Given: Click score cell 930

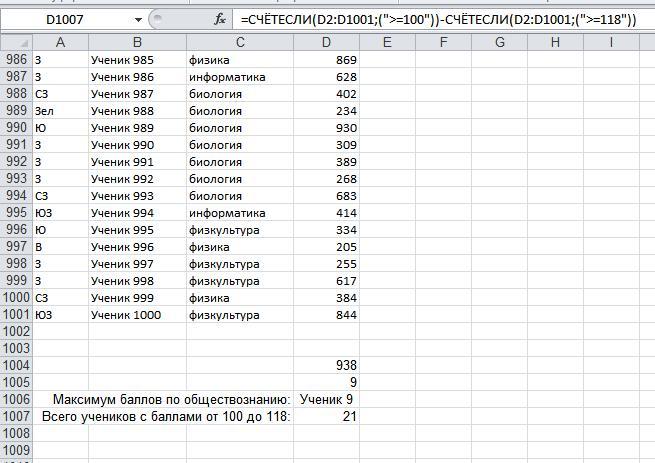Looking at the screenshot, I should 326,128.
